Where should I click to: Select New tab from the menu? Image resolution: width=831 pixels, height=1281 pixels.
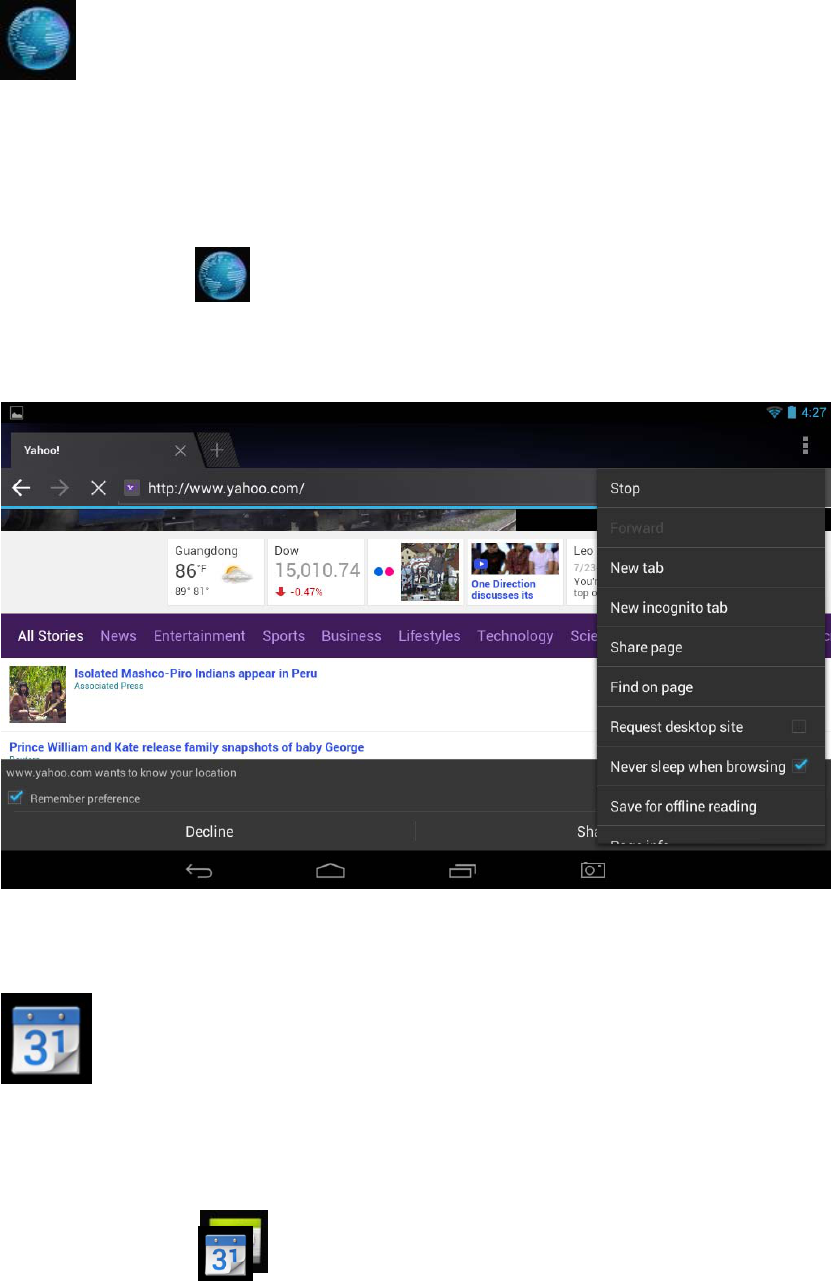pyautogui.click(x=710, y=568)
